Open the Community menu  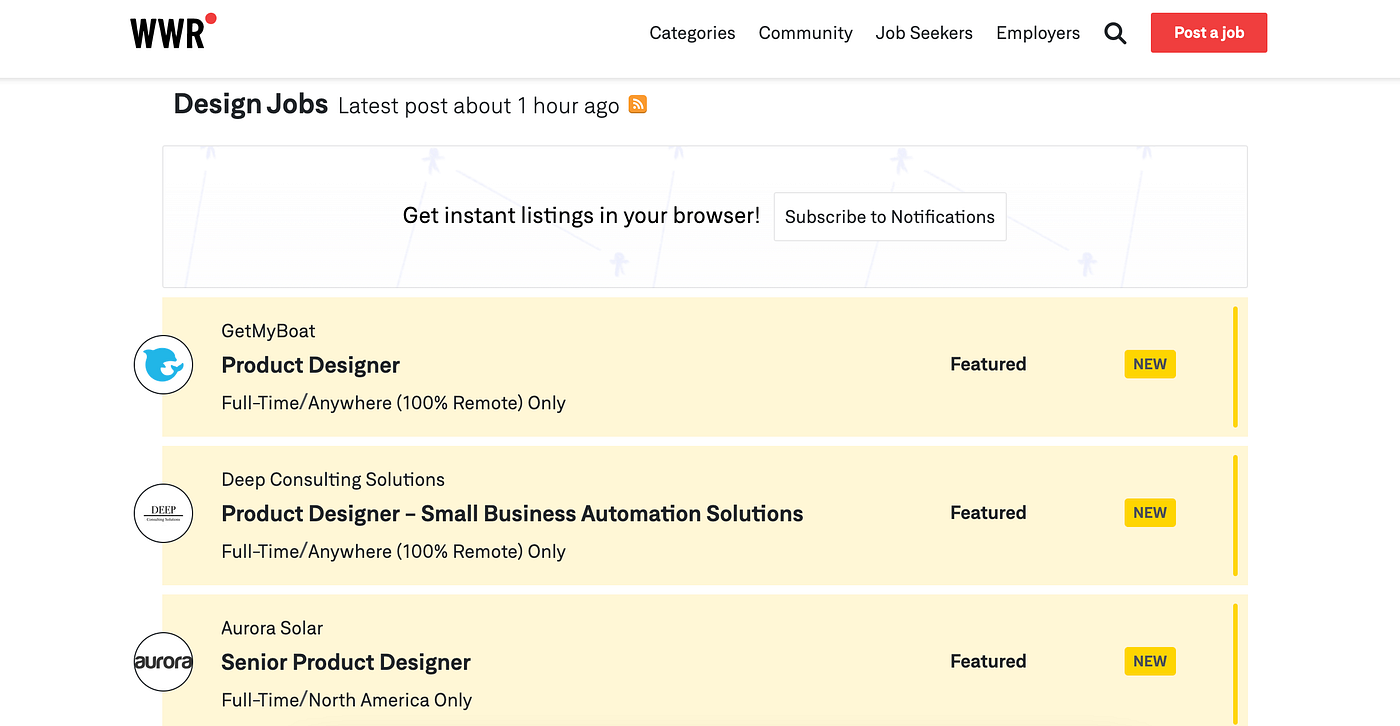[x=805, y=33]
